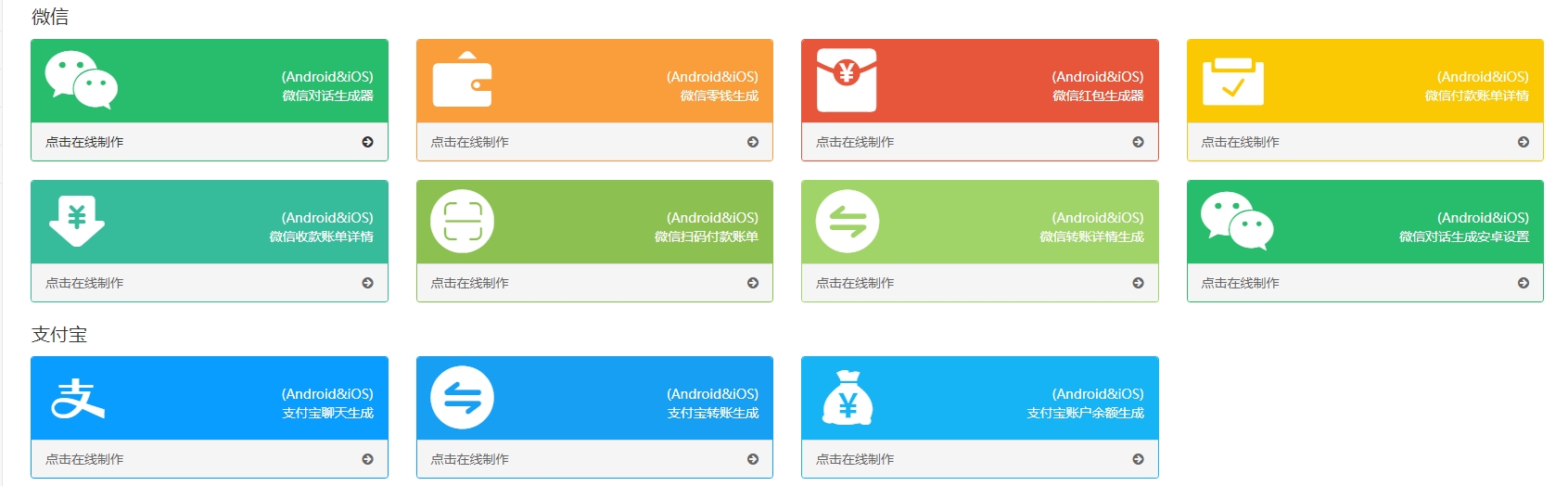The height and width of the screenshot is (486, 1568).
Task: Click the arrow circle under 支付宝账户余额生成
Action: click(x=1138, y=459)
